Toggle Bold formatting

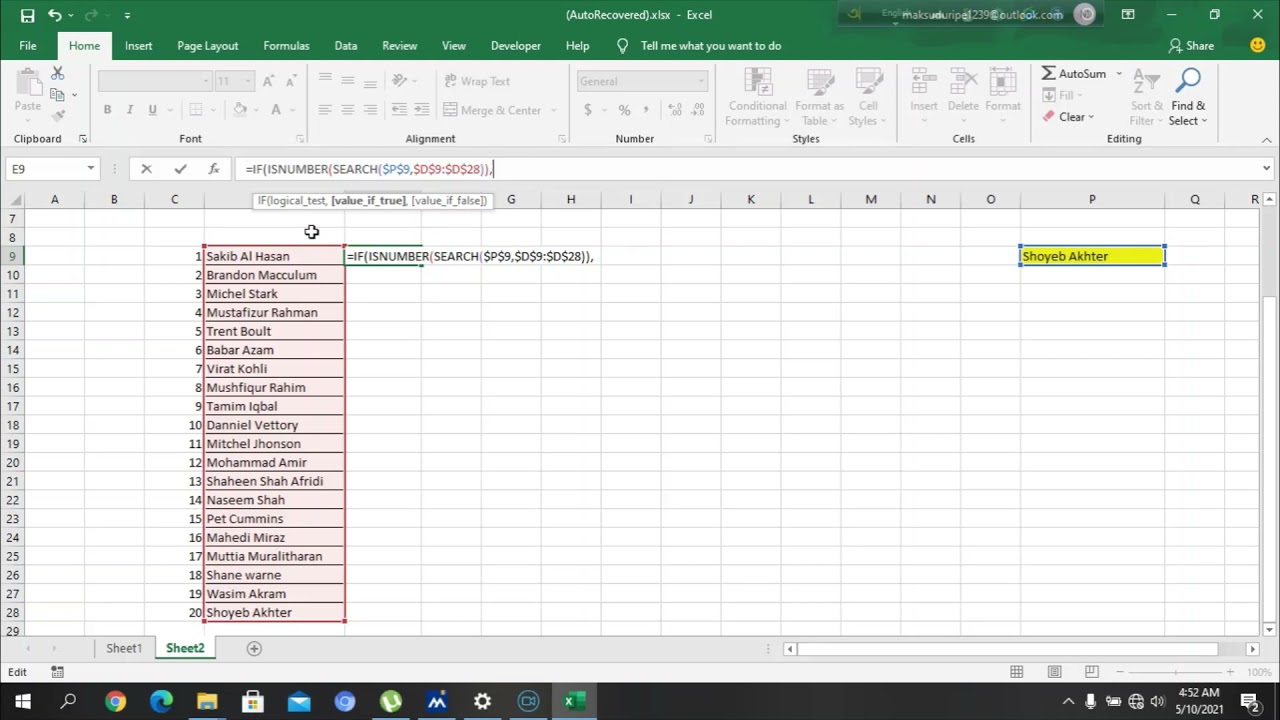[x=107, y=110]
